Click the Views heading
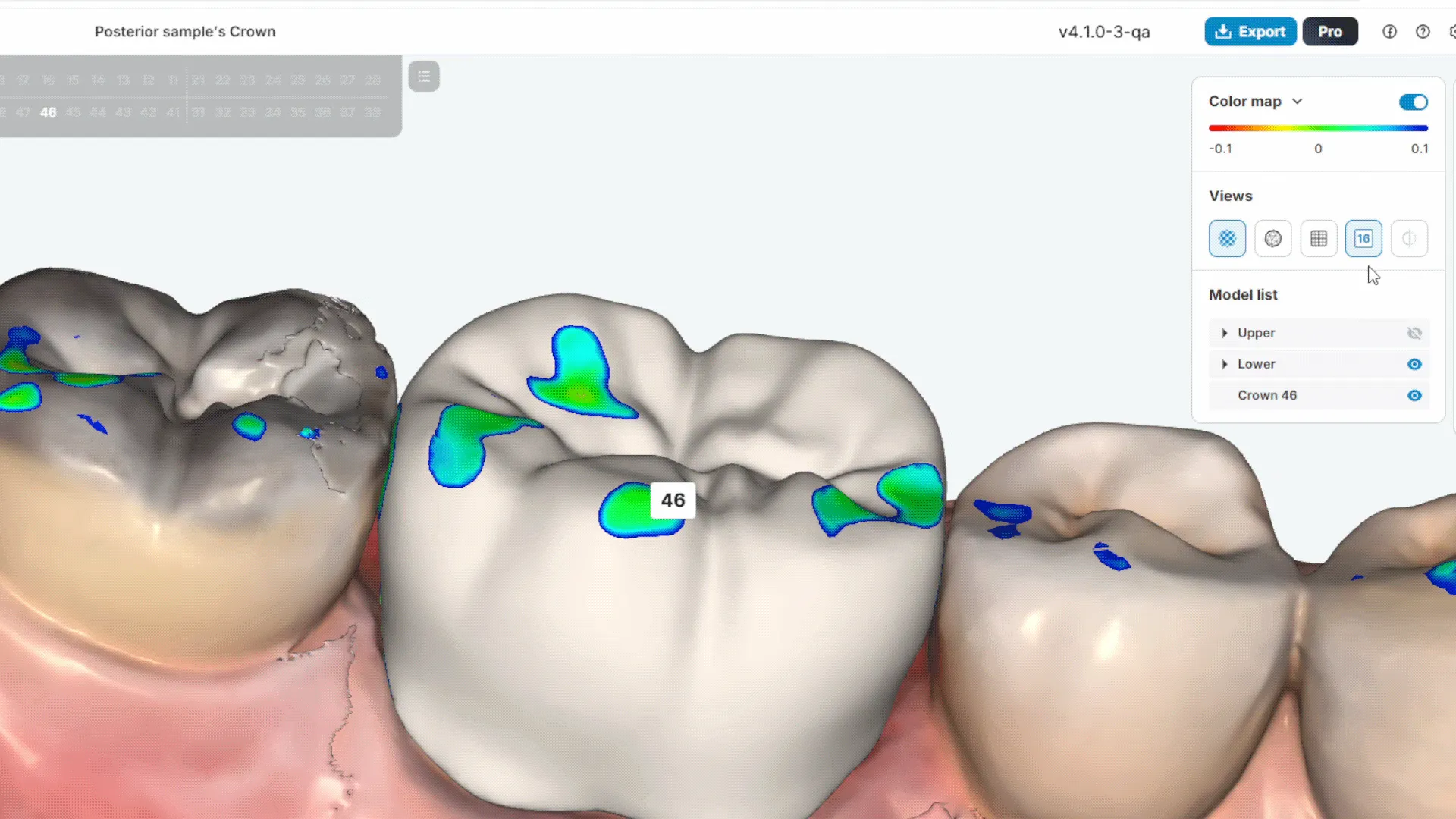 1230,196
